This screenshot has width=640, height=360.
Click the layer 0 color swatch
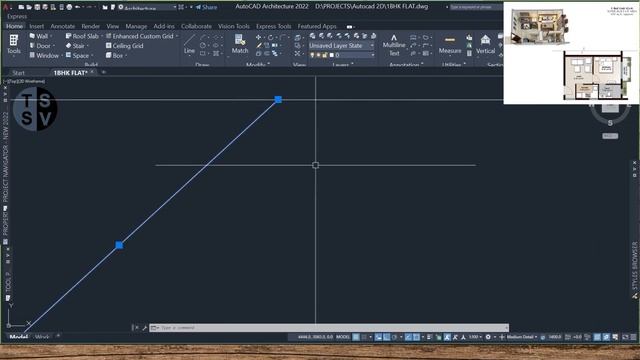pos(331,55)
